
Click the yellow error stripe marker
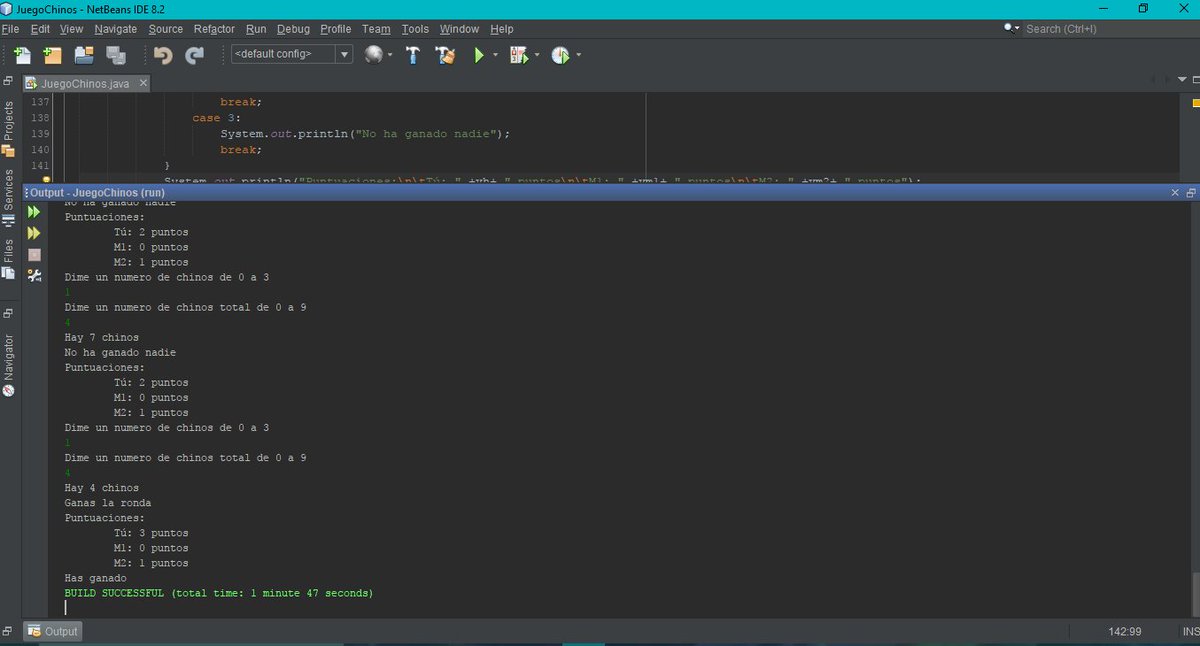click(1195, 103)
